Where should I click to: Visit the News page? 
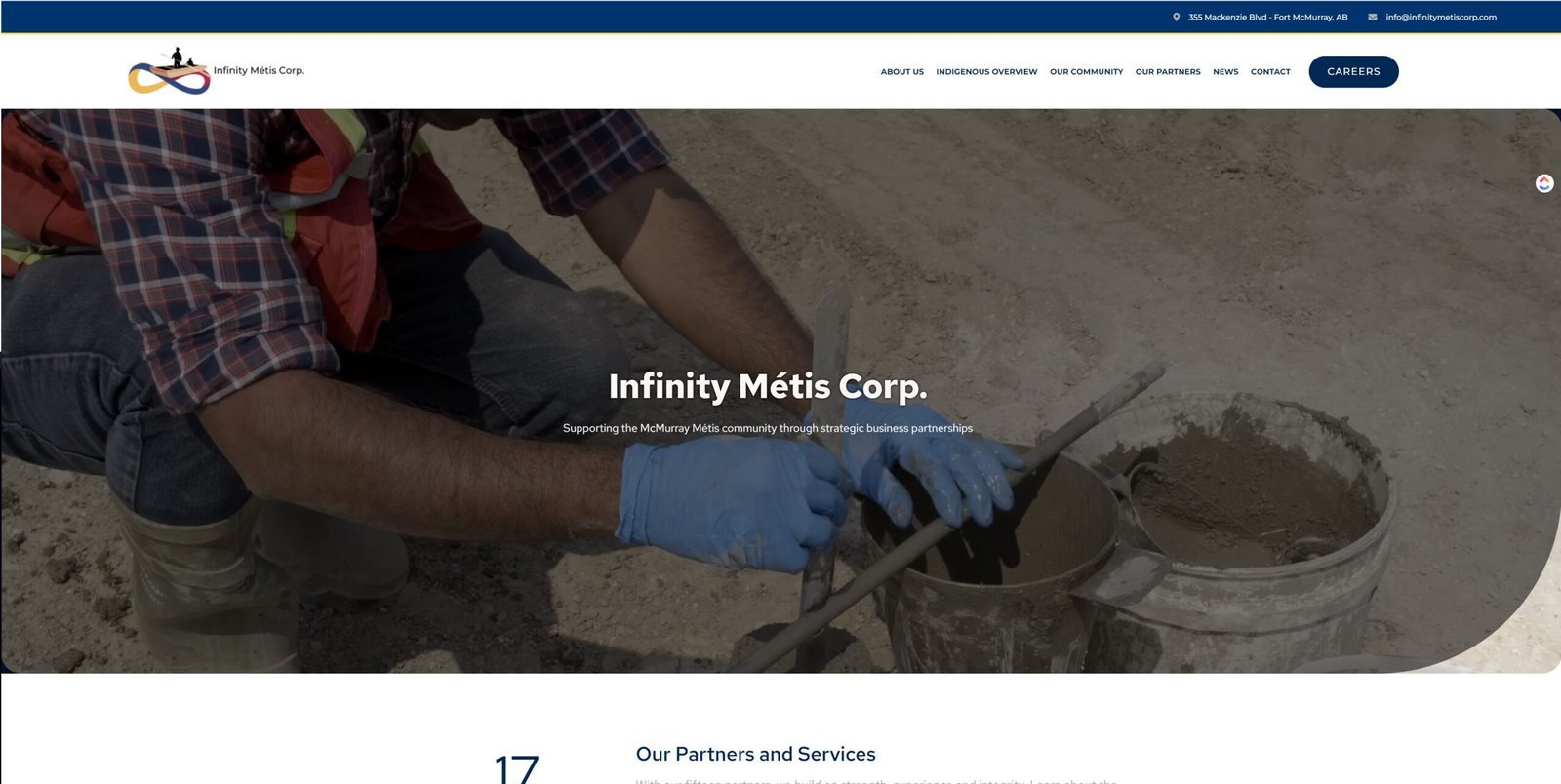[x=1225, y=72]
